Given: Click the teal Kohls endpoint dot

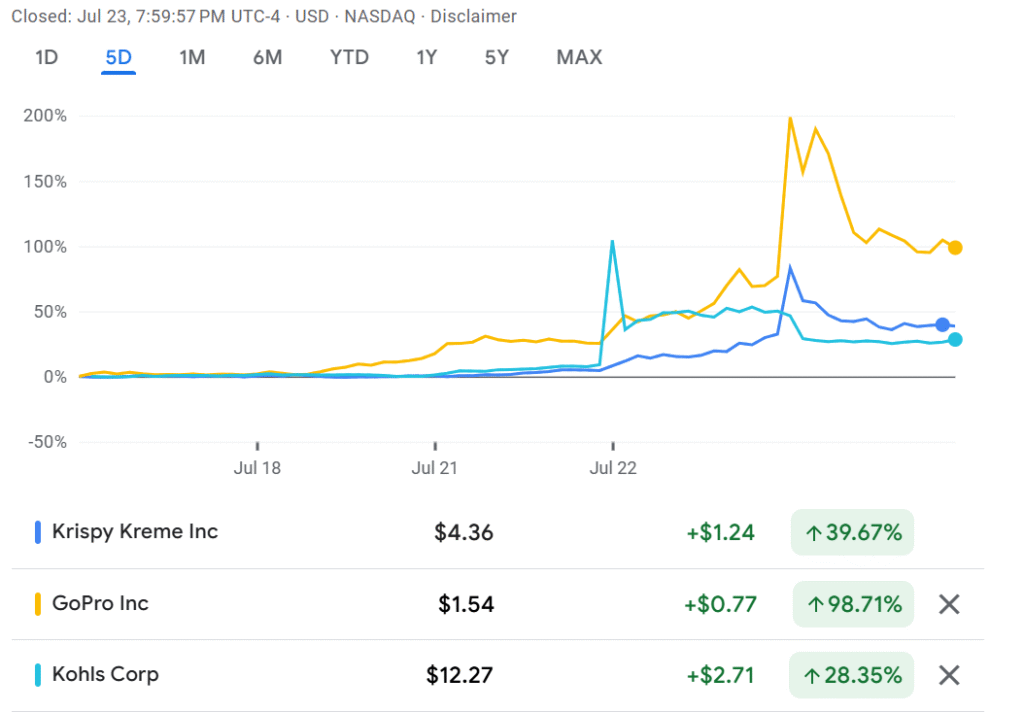Looking at the screenshot, I should (x=955, y=340).
